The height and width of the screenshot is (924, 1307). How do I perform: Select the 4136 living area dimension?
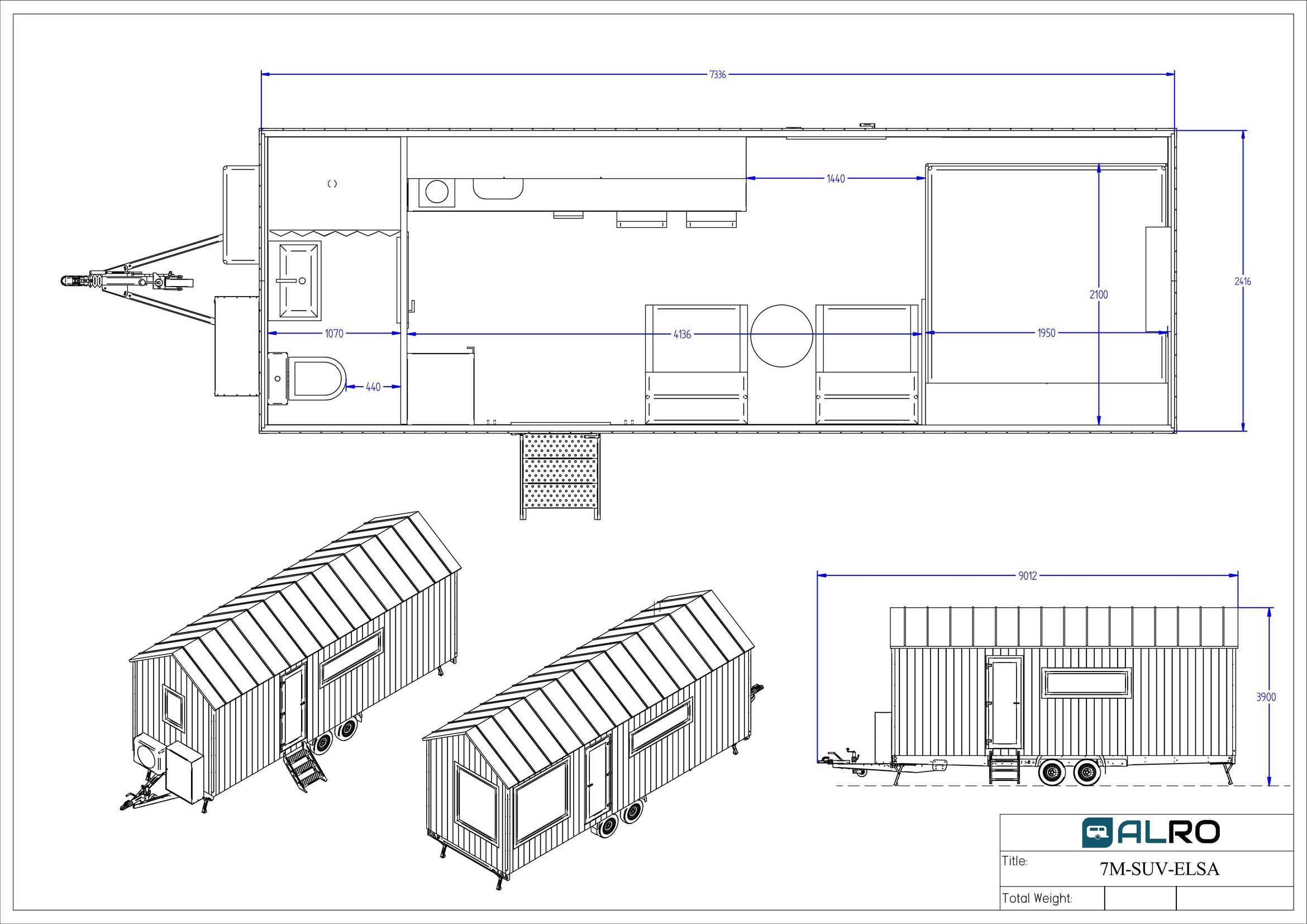click(682, 335)
